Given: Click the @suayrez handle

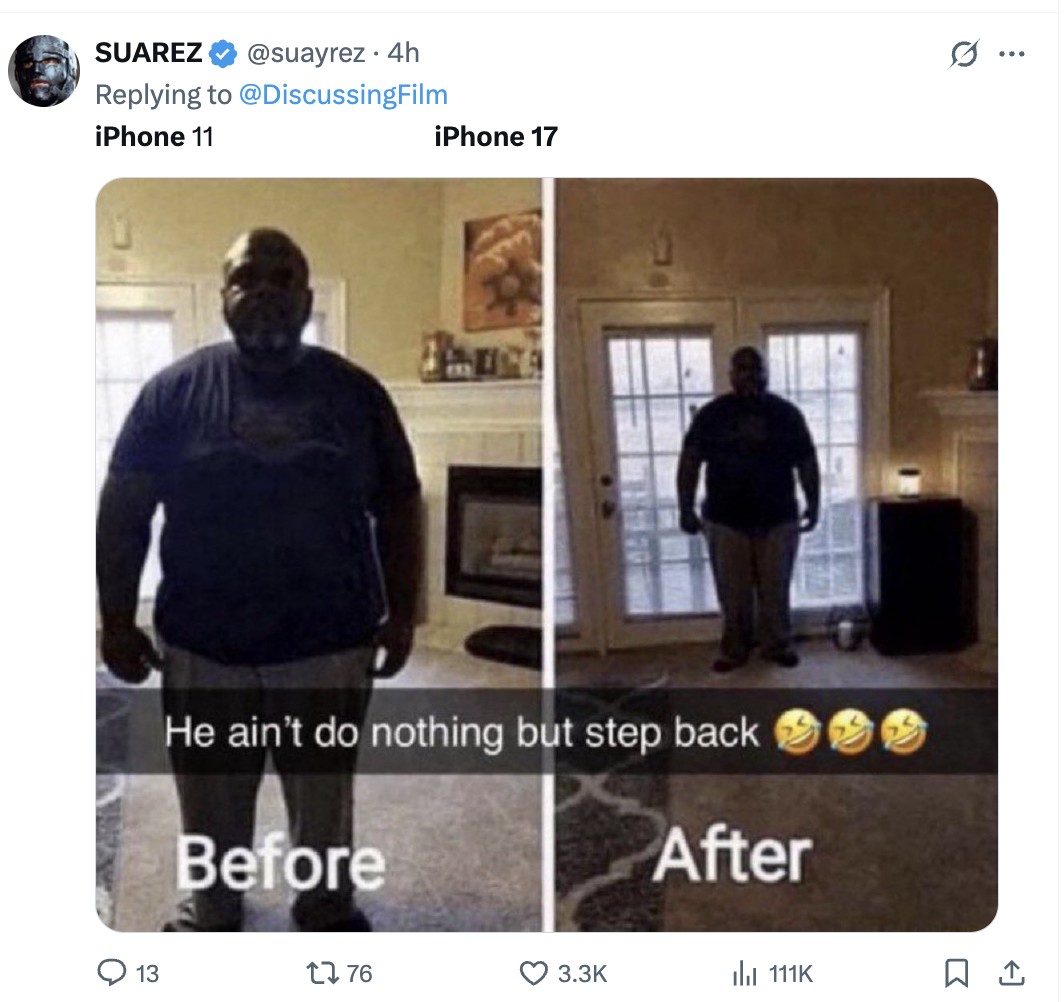Looking at the screenshot, I should click(x=306, y=53).
